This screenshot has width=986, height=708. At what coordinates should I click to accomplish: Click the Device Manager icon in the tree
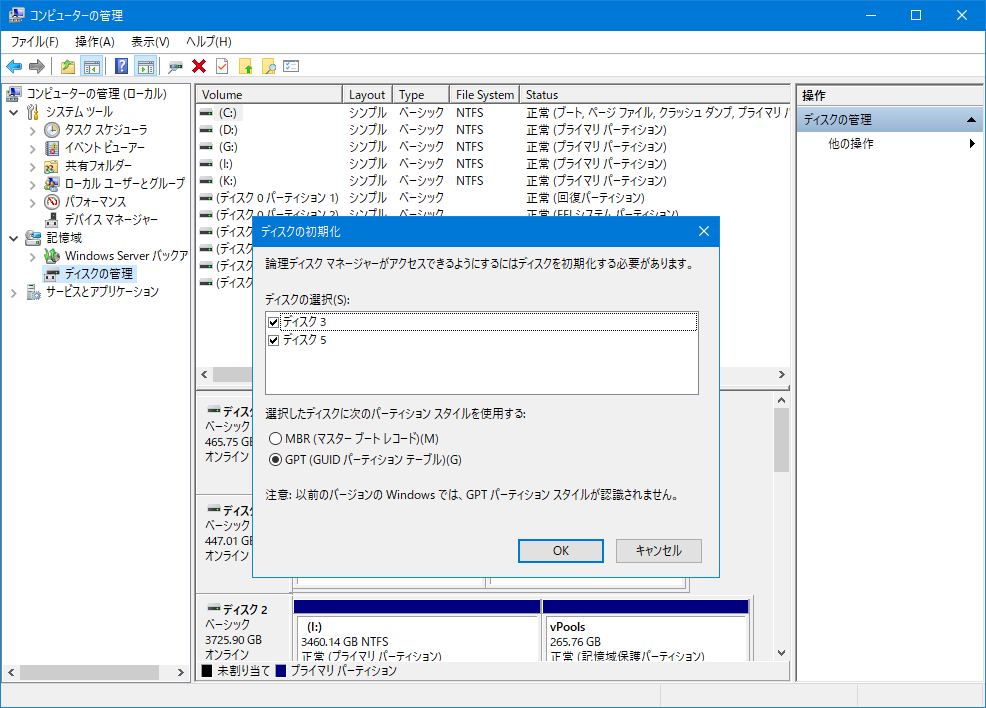coord(53,219)
